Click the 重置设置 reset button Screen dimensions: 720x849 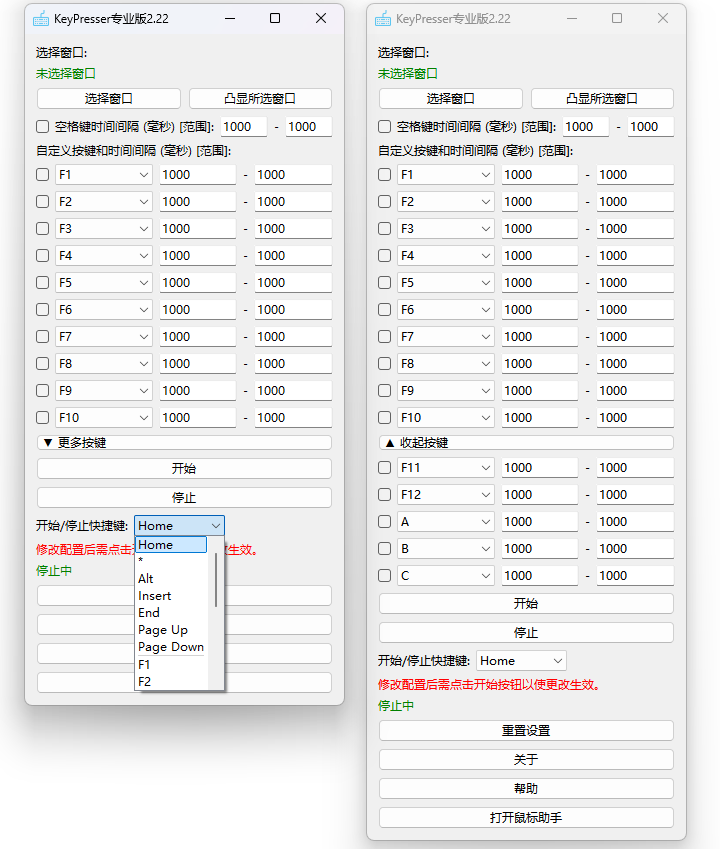pos(526,731)
